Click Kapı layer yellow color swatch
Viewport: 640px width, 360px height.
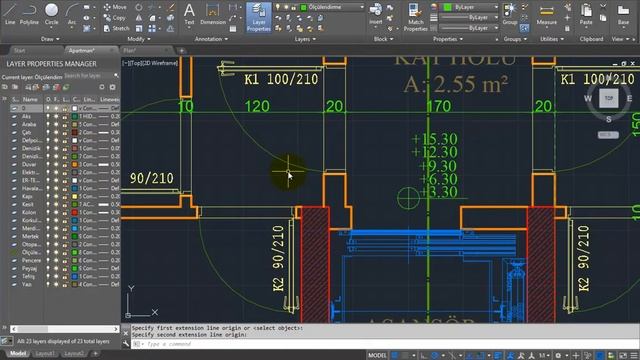[75, 196]
